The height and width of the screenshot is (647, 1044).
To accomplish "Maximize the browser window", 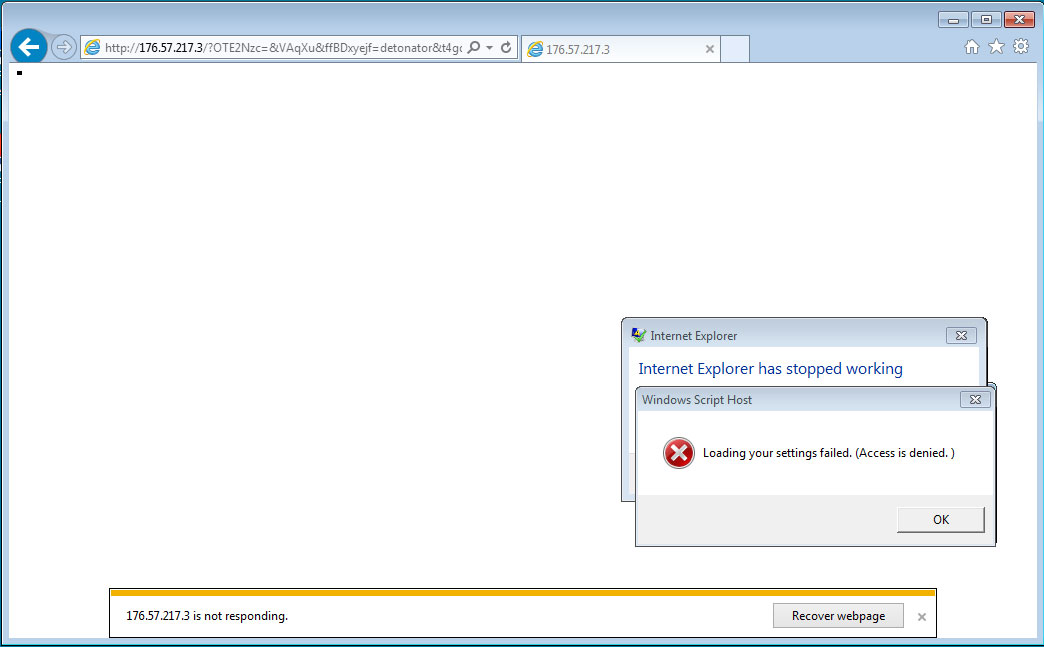I will pyautogui.click(x=986, y=20).
